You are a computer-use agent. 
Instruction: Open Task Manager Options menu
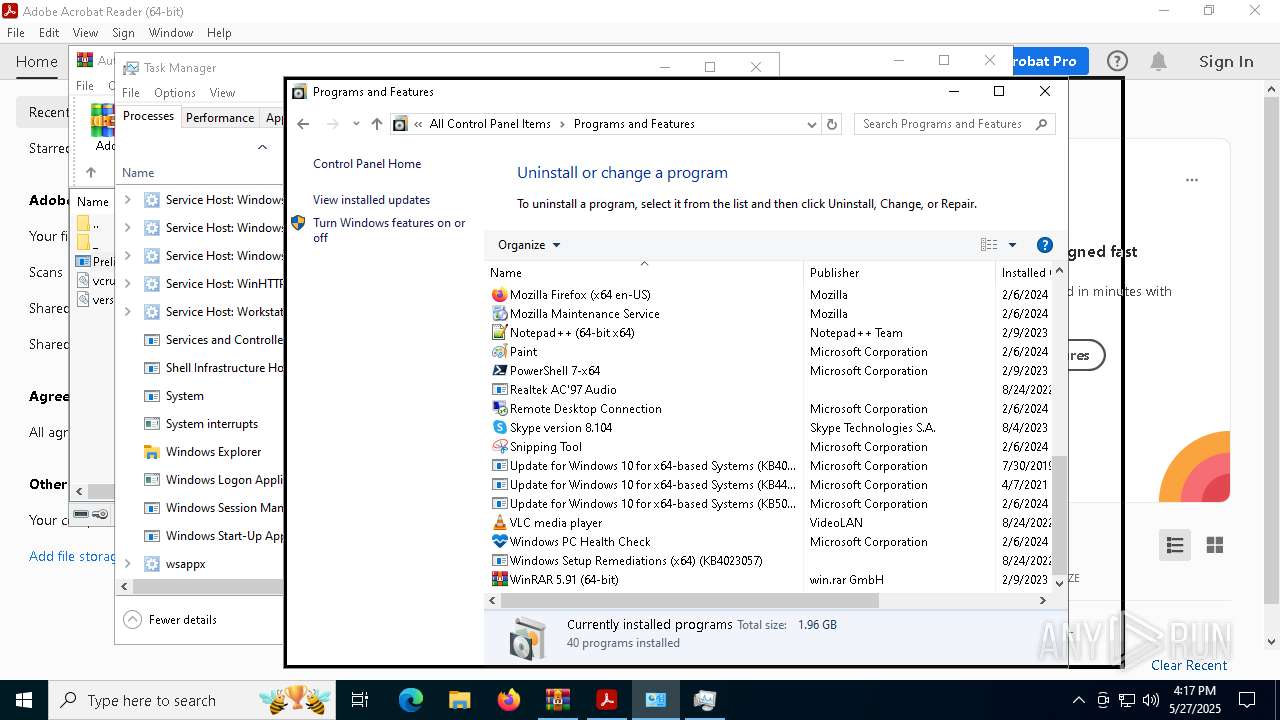pyautogui.click(x=175, y=93)
